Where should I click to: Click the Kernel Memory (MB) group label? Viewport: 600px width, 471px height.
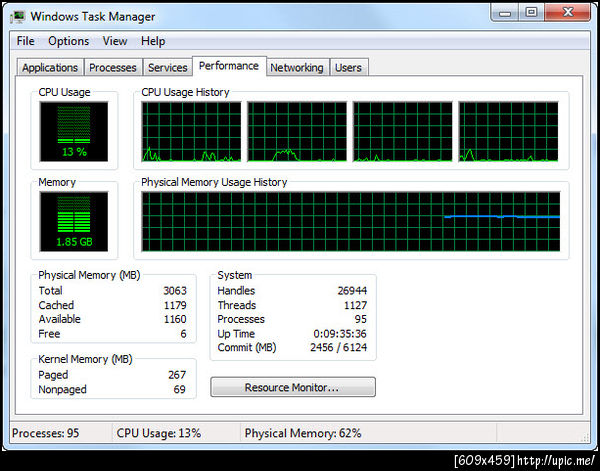click(85, 359)
